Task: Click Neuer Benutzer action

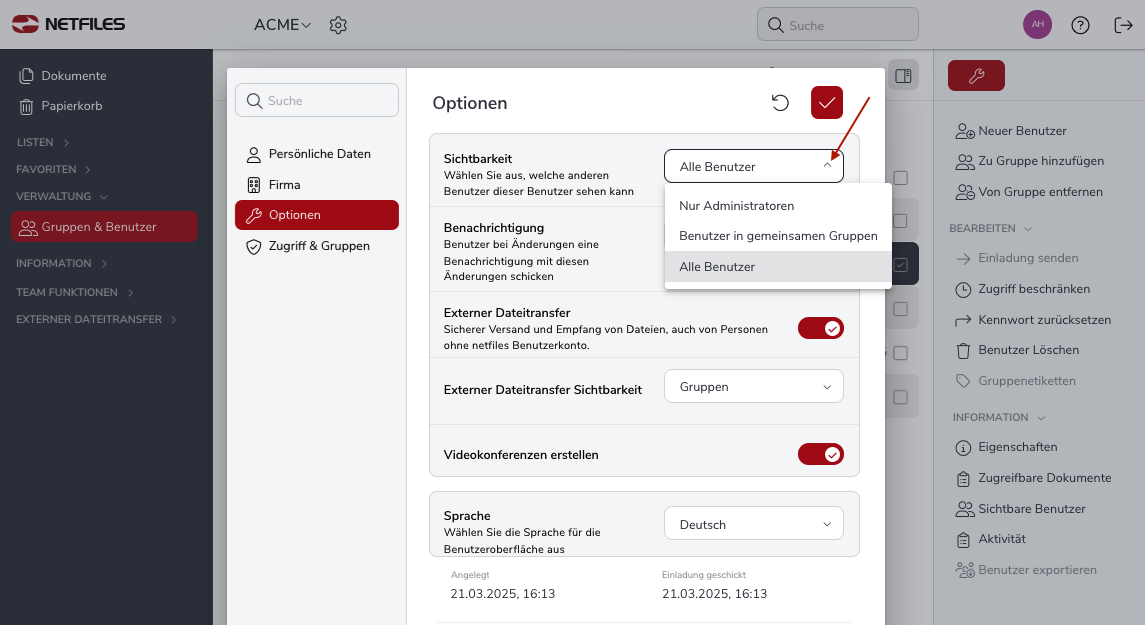Action: 1011,131
